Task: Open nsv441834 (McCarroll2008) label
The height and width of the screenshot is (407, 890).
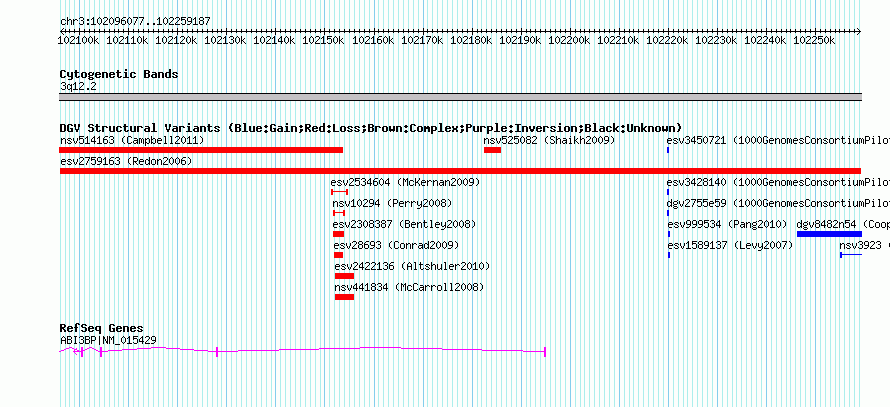Action: click(x=409, y=287)
